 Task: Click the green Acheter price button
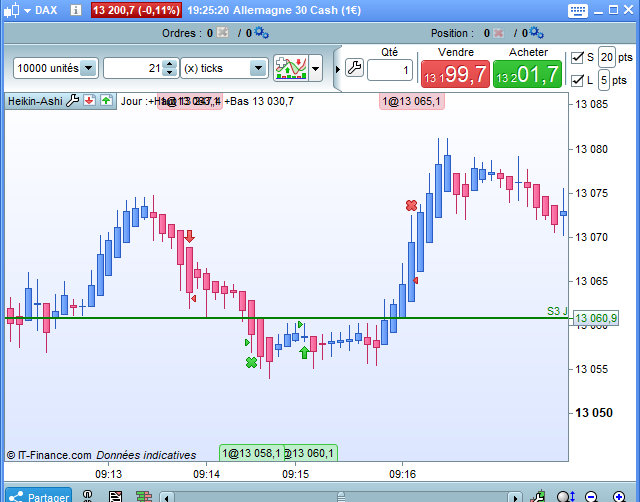pos(527,74)
